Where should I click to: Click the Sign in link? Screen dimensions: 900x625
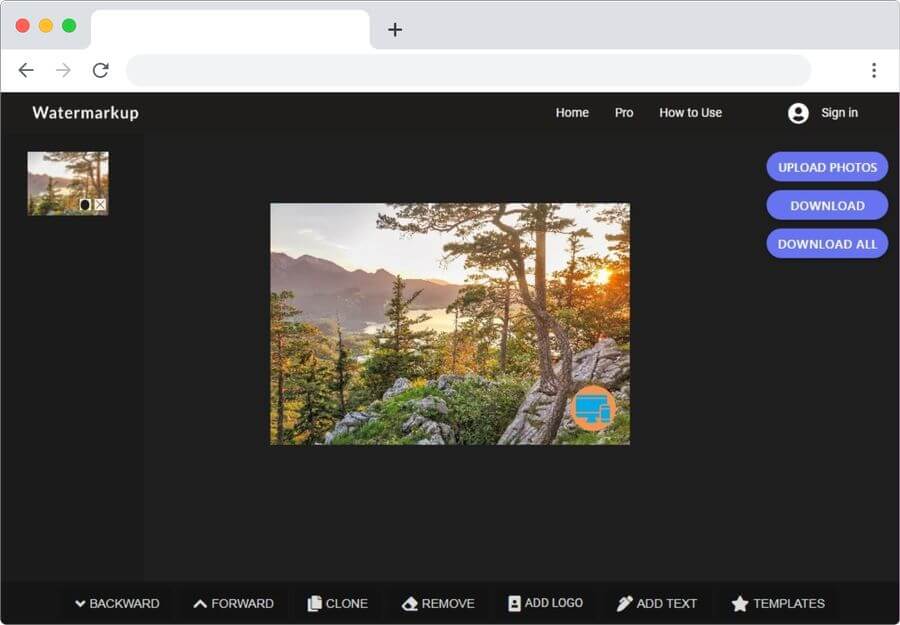pyautogui.click(x=839, y=113)
